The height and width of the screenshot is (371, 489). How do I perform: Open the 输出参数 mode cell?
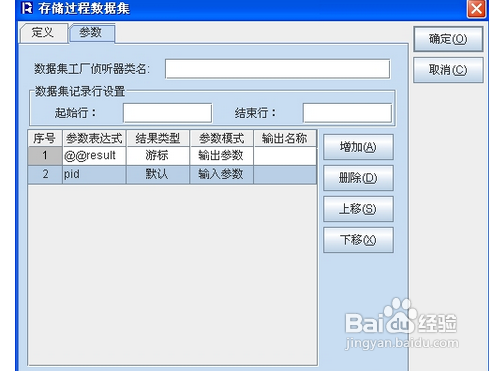[x=221, y=156]
